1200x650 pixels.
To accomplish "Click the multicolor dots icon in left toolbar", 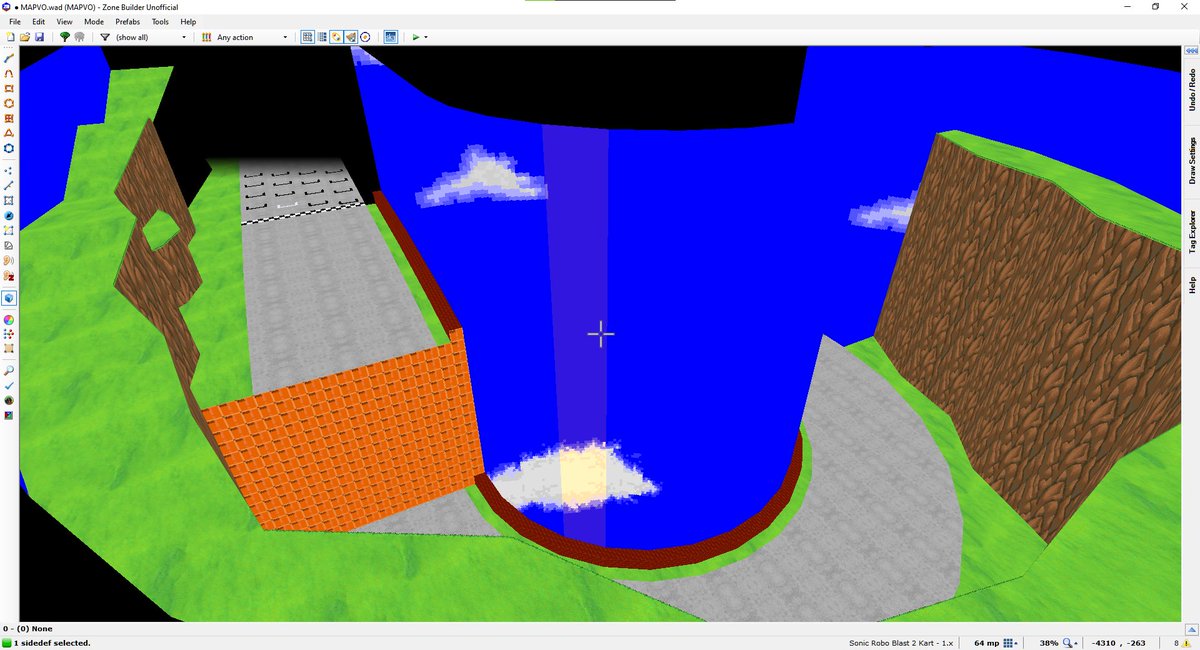I will 9,334.
